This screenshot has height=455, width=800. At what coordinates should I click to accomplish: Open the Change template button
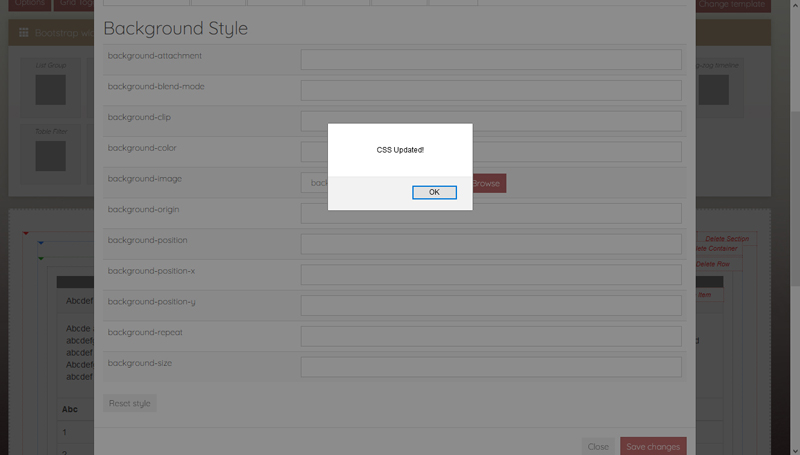point(732,5)
